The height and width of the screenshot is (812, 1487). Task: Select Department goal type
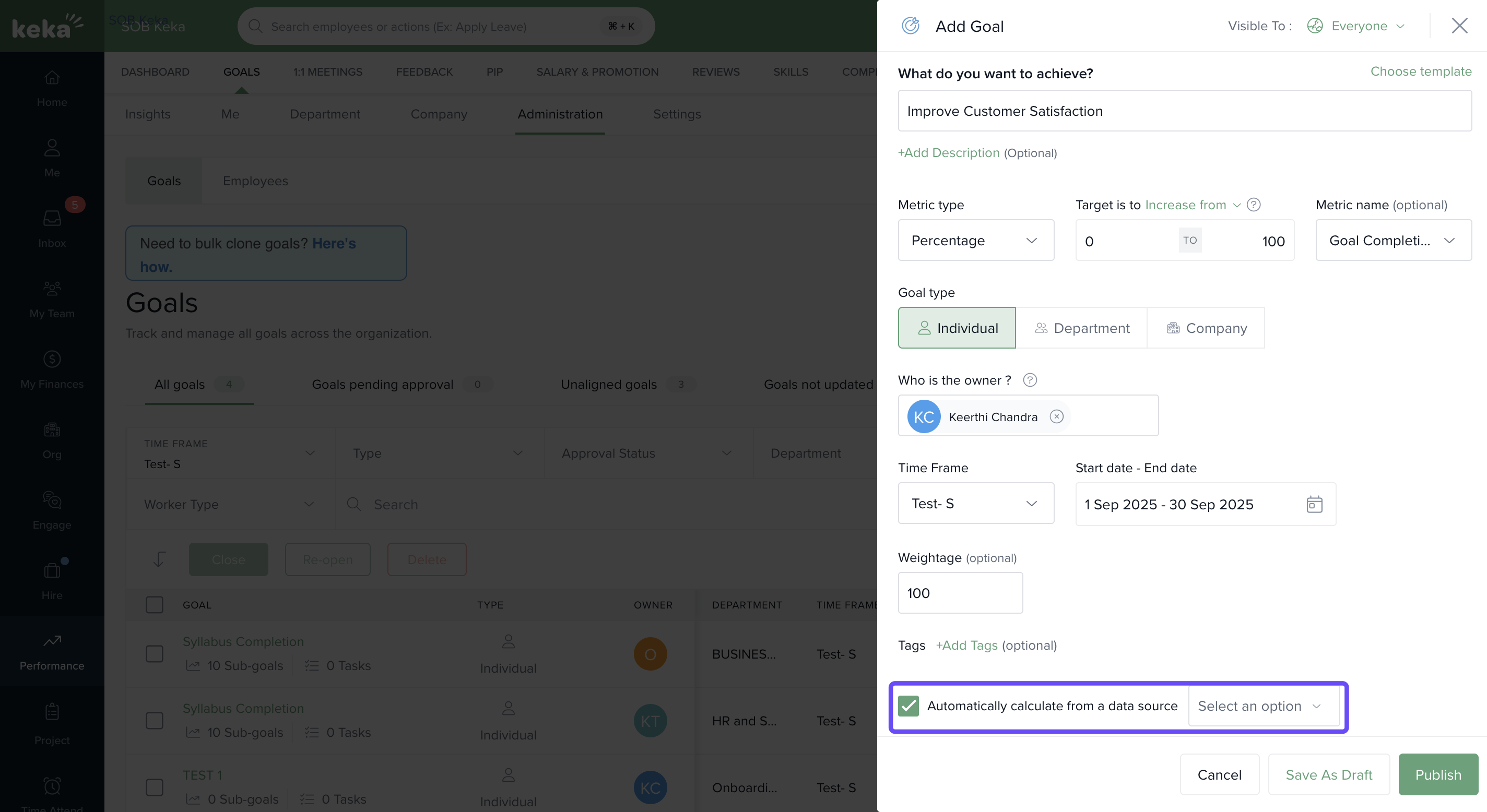click(1081, 328)
